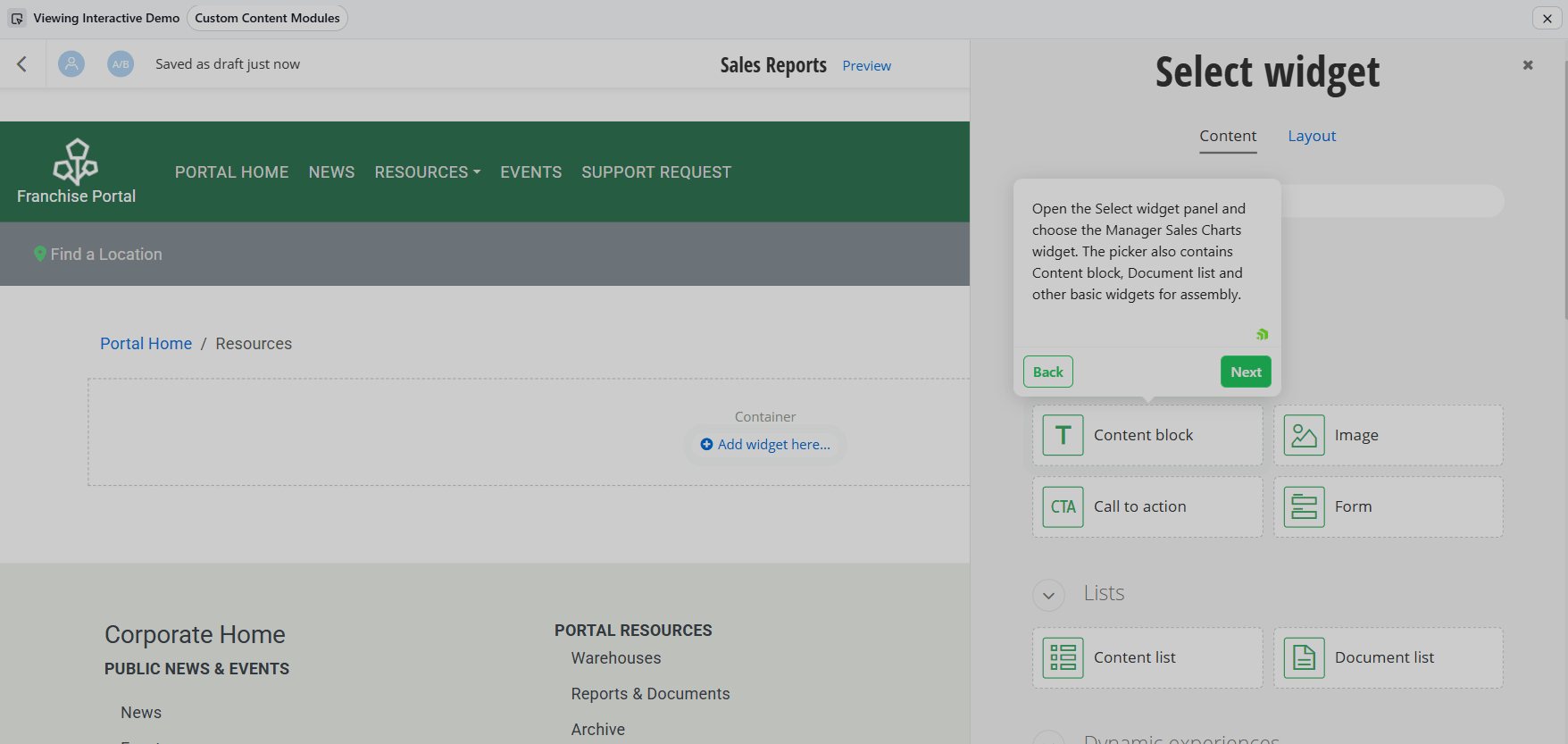1568x744 pixels.
Task: Select the Image widget icon
Action: click(x=1304, y=435)
